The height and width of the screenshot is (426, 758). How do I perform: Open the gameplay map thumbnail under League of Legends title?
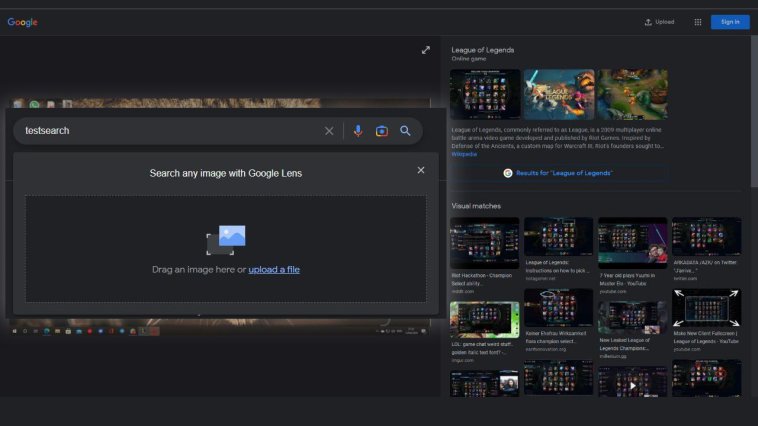tap(632, 94)
